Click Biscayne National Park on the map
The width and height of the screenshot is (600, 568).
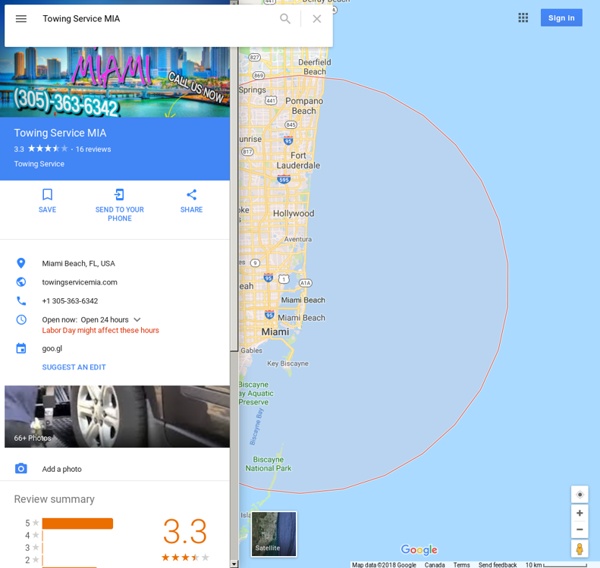tap(268, 464)
